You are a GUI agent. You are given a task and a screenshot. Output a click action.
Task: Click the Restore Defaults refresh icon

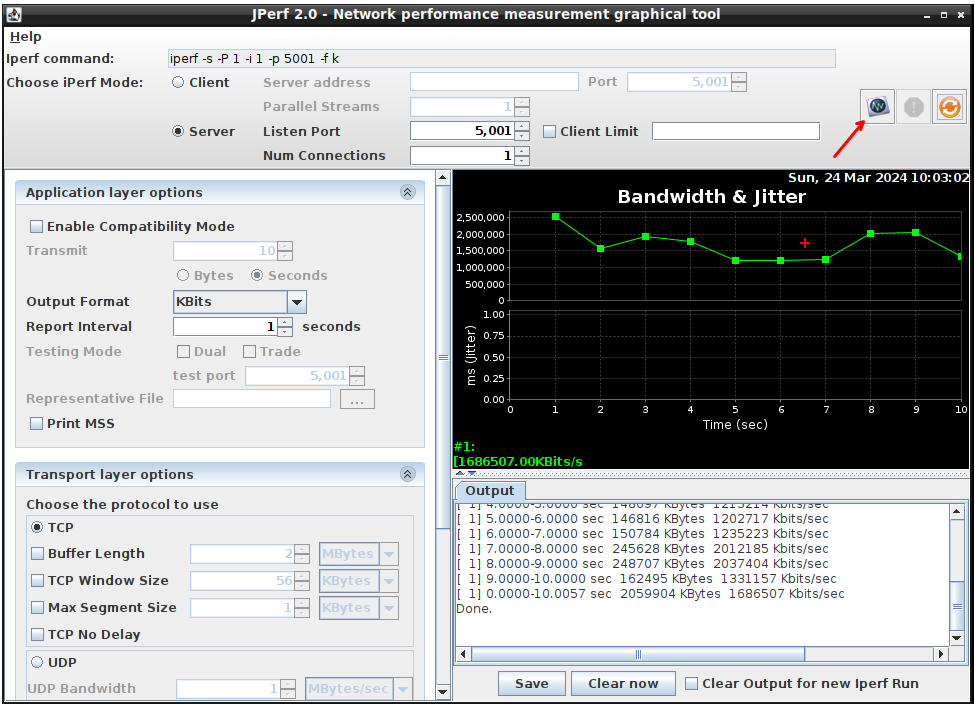coord(949,106)
